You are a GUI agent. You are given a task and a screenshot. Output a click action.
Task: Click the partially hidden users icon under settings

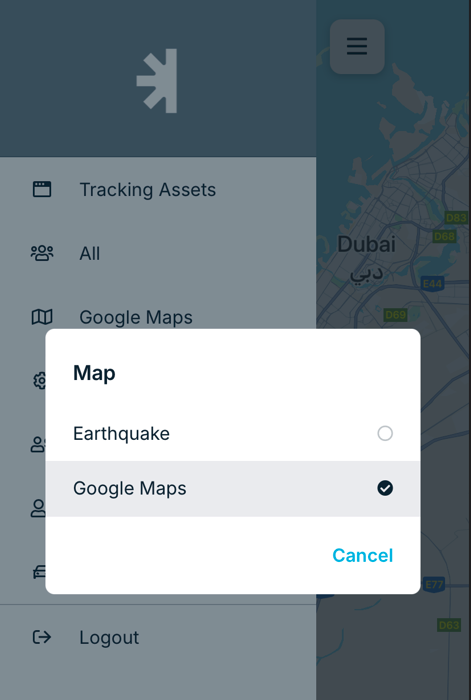(38, 444)
